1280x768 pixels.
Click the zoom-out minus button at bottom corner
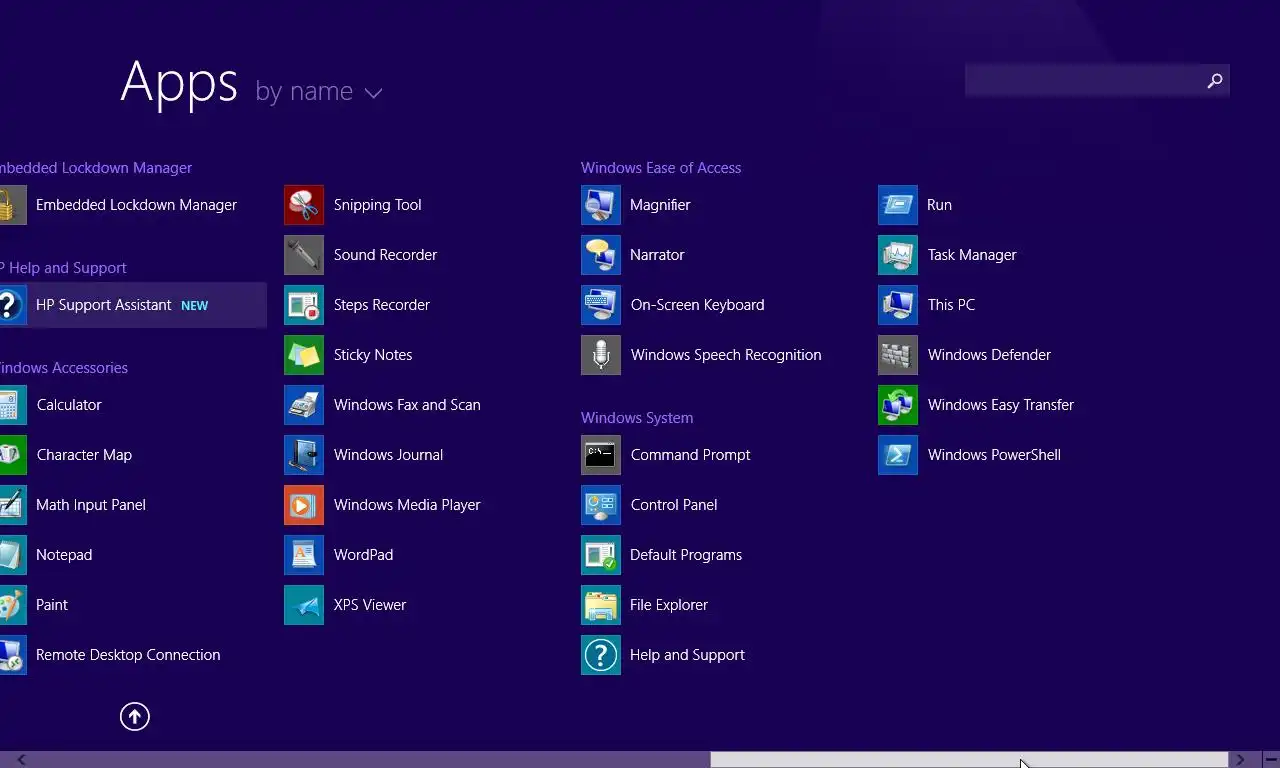pos(1271,760)
